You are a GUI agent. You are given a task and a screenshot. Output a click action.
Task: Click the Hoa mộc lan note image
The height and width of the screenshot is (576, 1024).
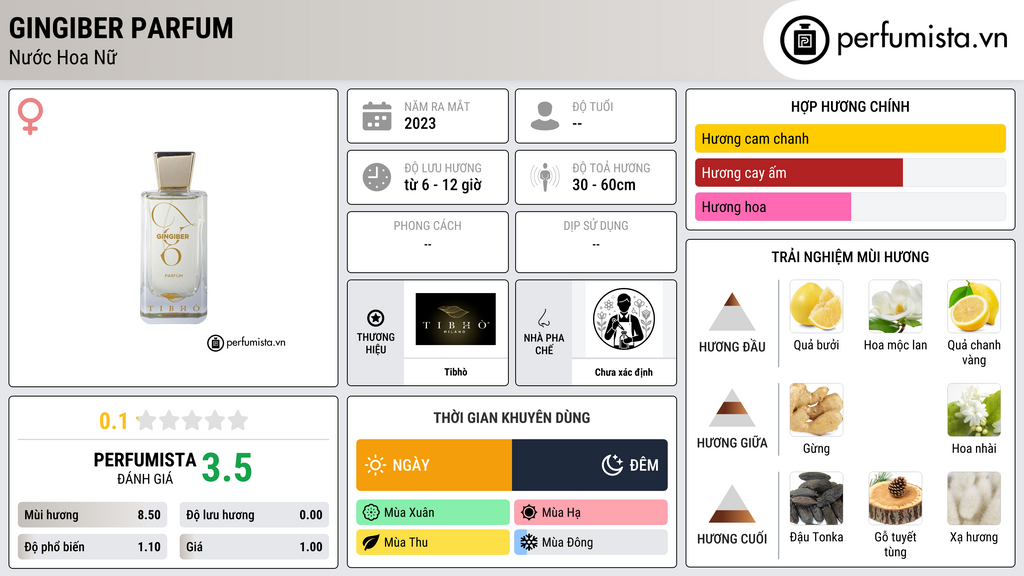click(895, 306)
